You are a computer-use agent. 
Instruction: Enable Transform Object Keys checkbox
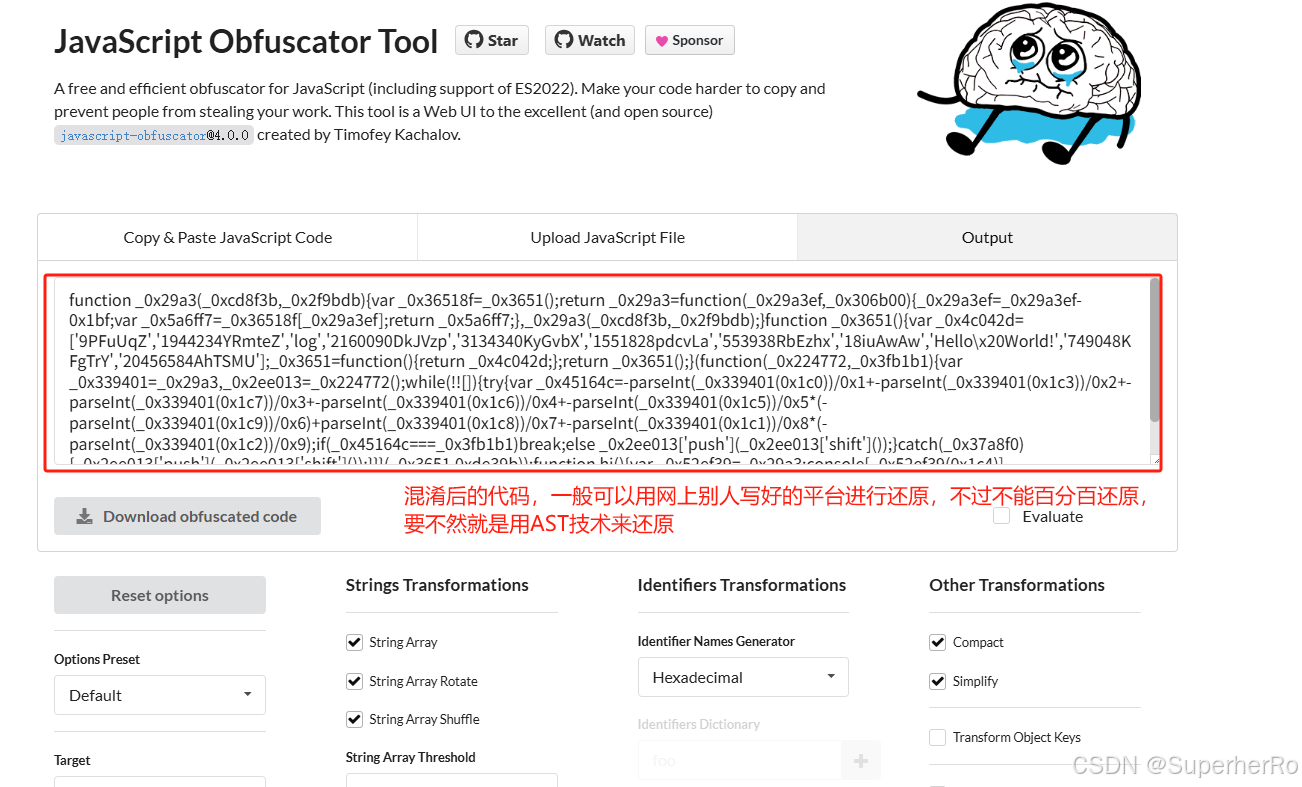937,737
